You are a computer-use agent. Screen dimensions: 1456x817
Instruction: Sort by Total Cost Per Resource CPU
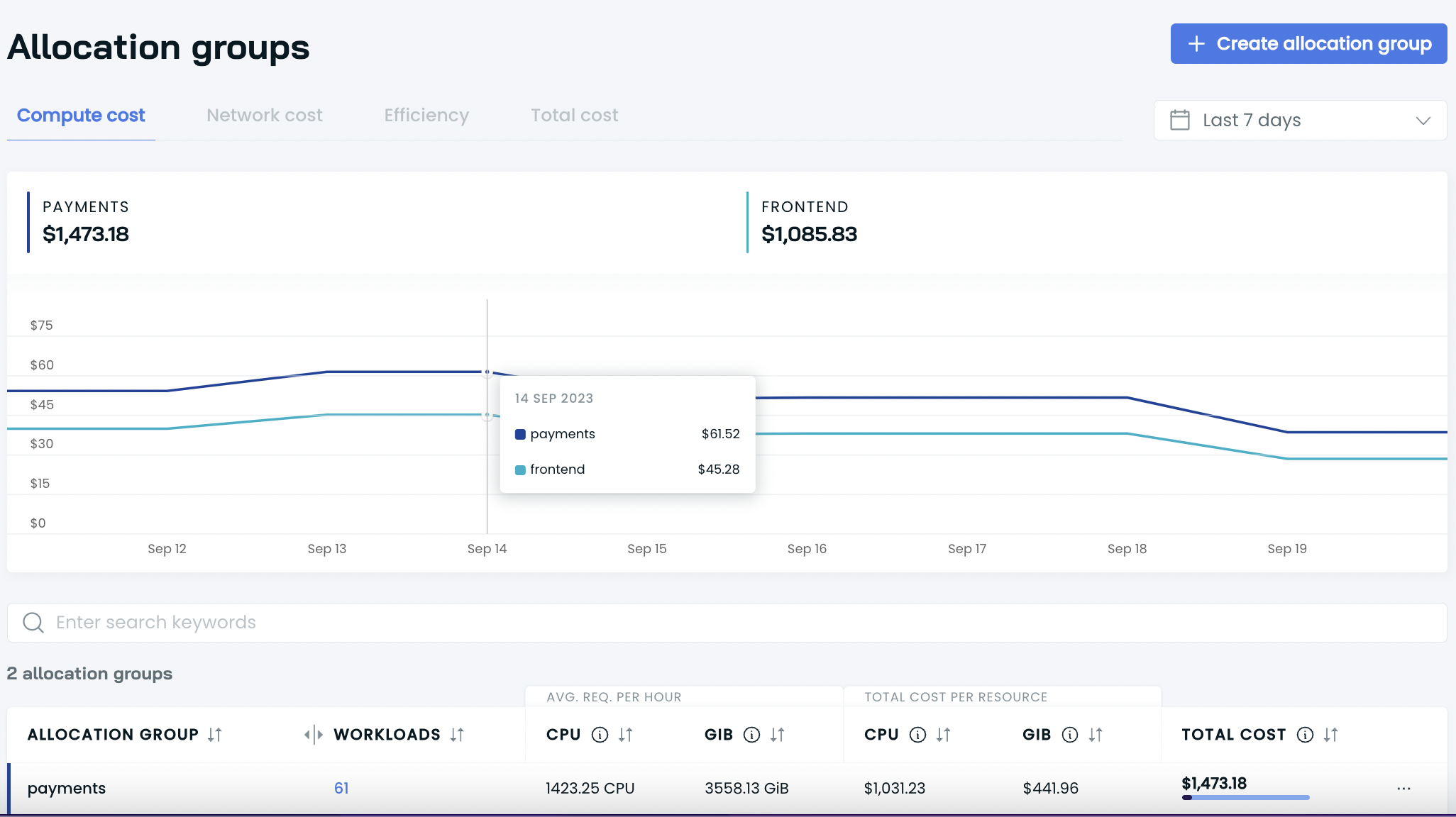943,735
